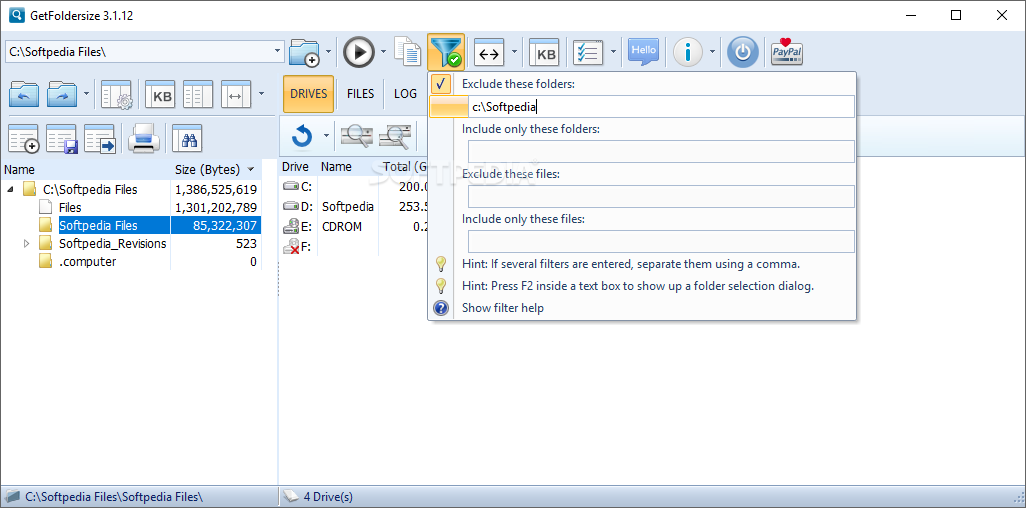Screen dimensions: 1026x508
Task: Sort by the Size (Bytes) column header
Action: point(215,170)
